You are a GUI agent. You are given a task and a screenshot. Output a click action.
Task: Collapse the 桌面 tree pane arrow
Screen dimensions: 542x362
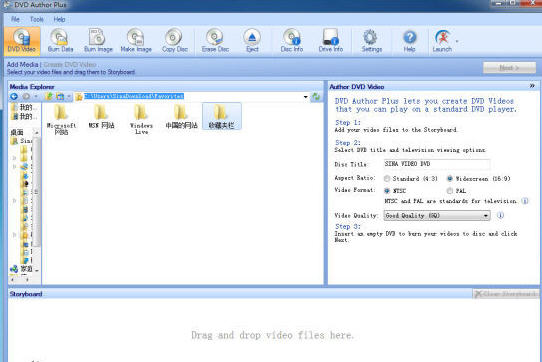37,133
